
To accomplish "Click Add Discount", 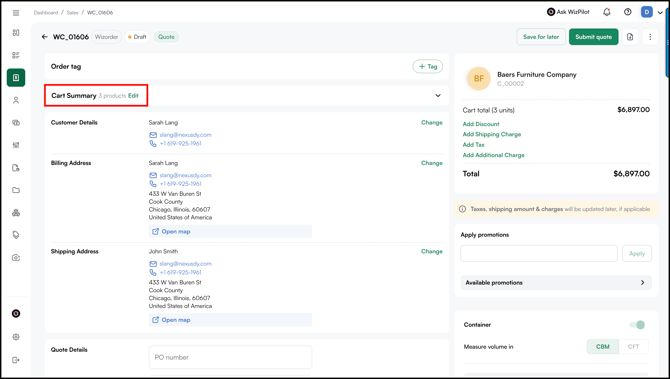I will pos(481,124).
